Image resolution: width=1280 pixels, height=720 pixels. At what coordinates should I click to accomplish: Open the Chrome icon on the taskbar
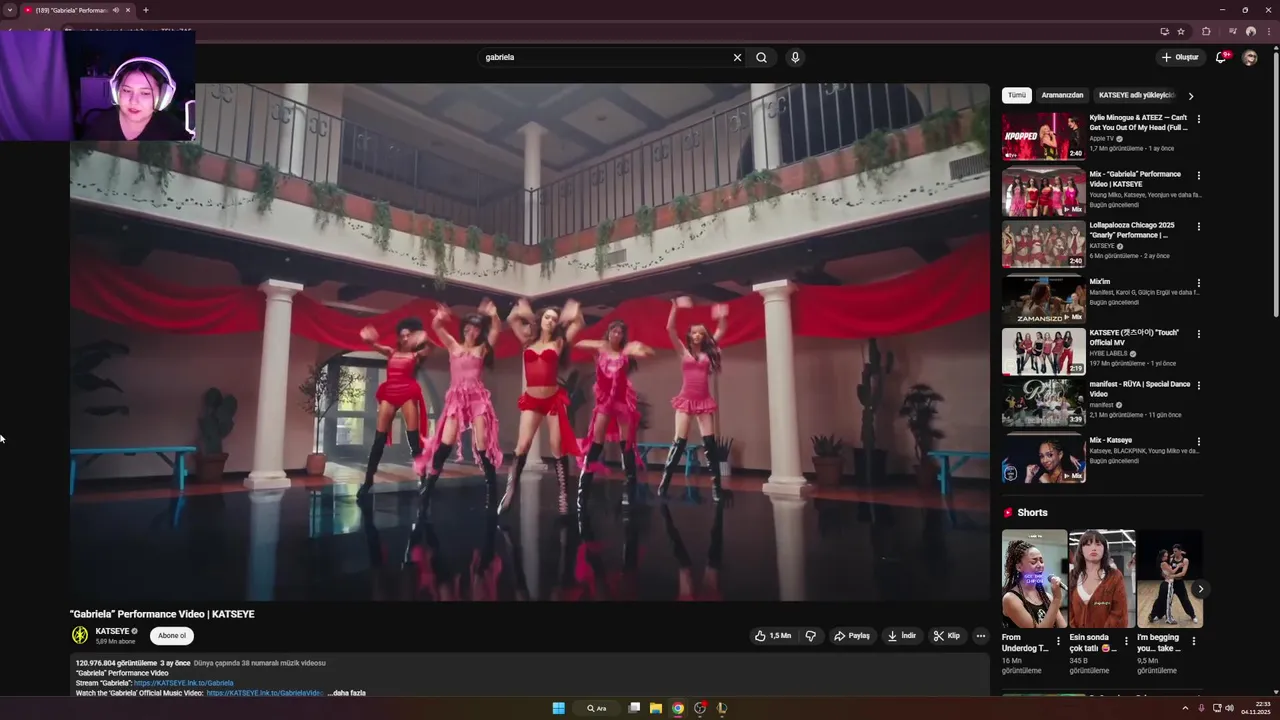coord(678,708)
